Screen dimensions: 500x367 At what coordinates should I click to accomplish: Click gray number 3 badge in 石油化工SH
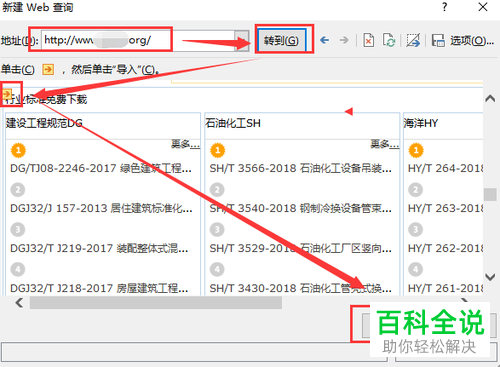(217, 230)
